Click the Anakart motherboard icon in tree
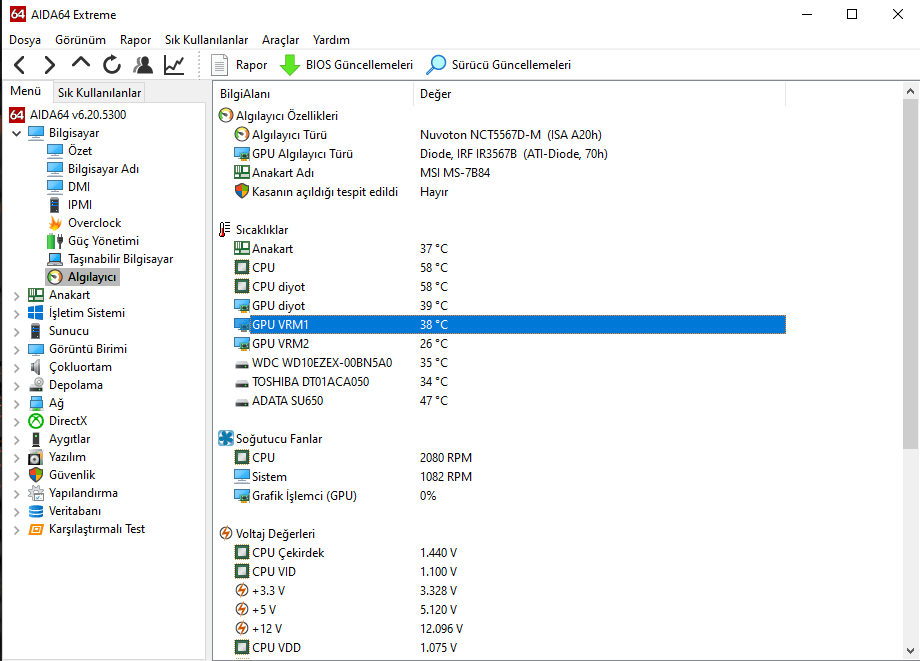920x661 pixels. point(36,295)
